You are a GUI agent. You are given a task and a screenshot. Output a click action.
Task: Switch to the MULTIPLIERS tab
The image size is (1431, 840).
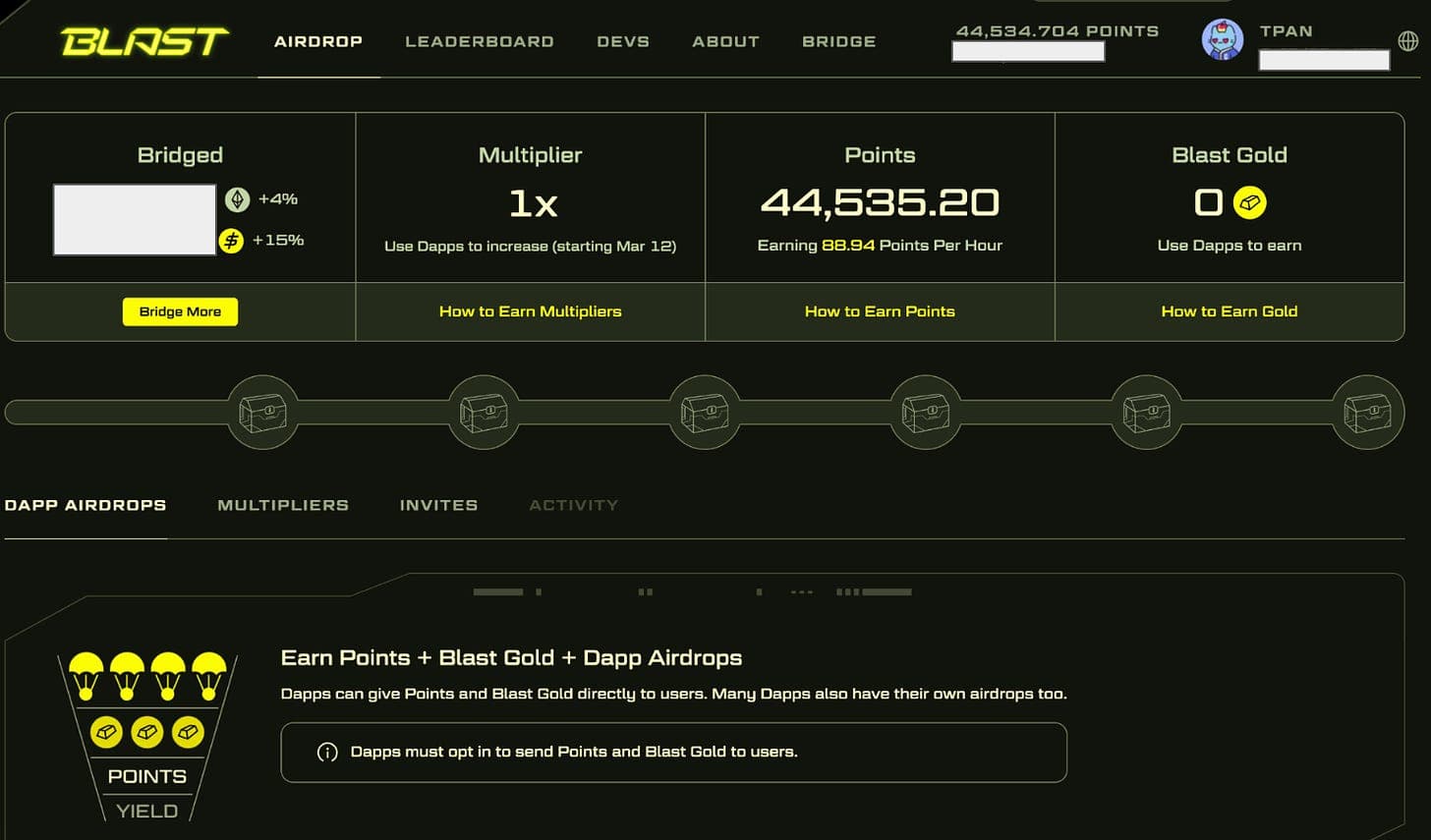(283, 505)
